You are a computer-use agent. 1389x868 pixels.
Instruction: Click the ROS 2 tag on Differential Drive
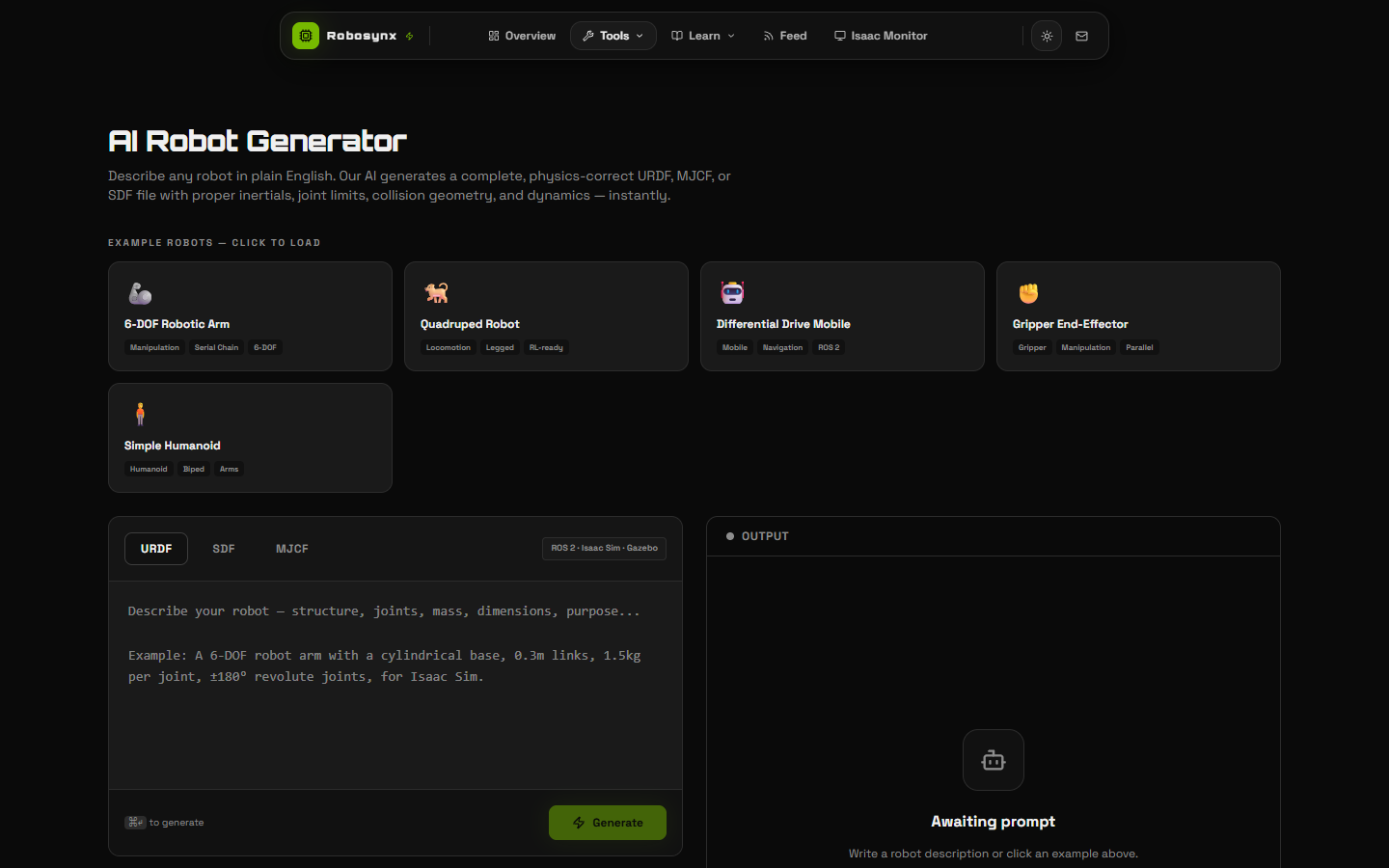coord(829,347)
